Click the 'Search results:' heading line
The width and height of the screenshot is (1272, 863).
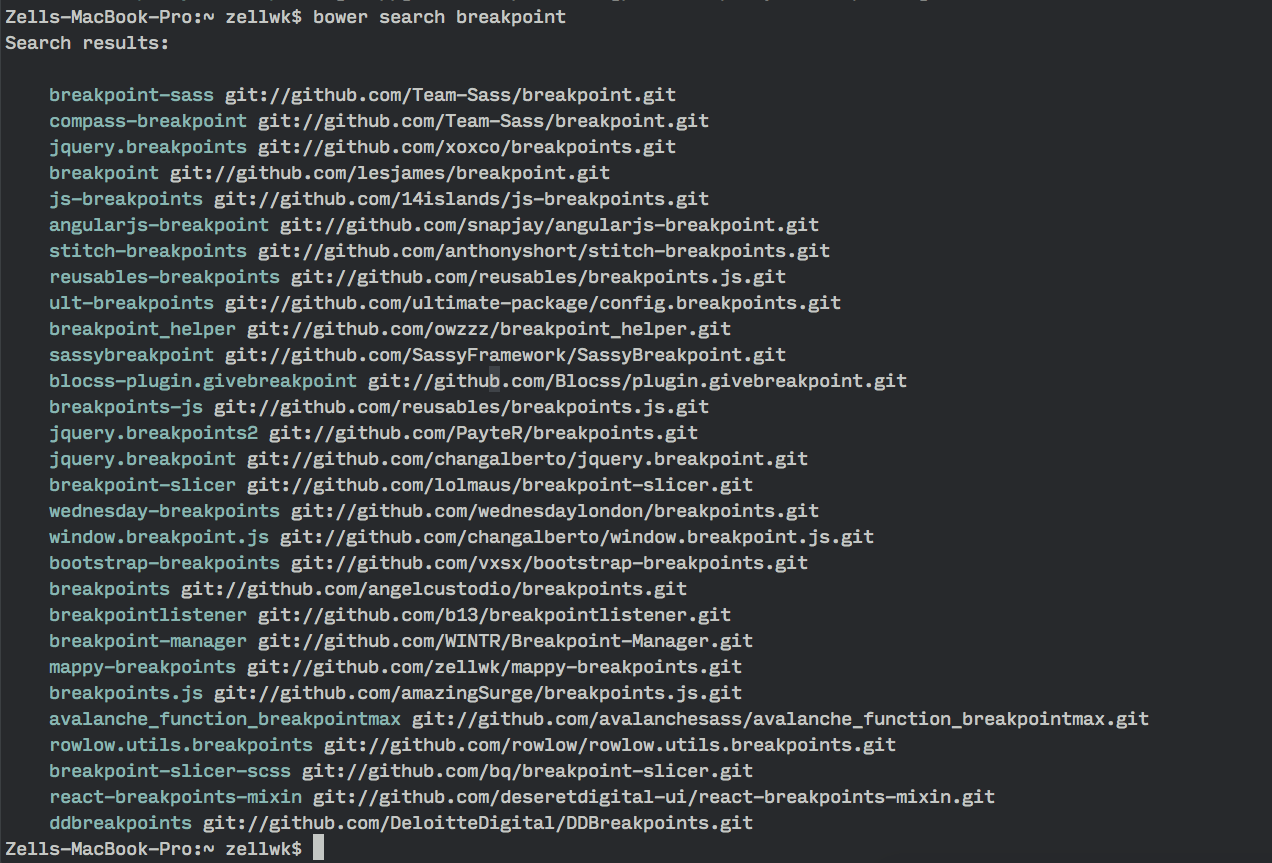point(87,43)
